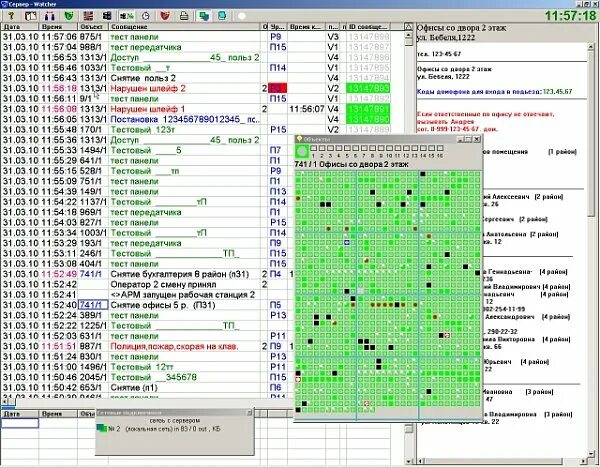
Task: Click the green network computers toolbar icon
Action: [x=204, y=16]
